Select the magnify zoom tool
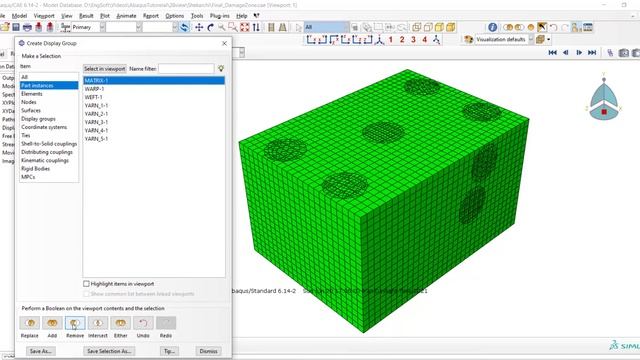The image size is (640, 360). coord(222,27)
